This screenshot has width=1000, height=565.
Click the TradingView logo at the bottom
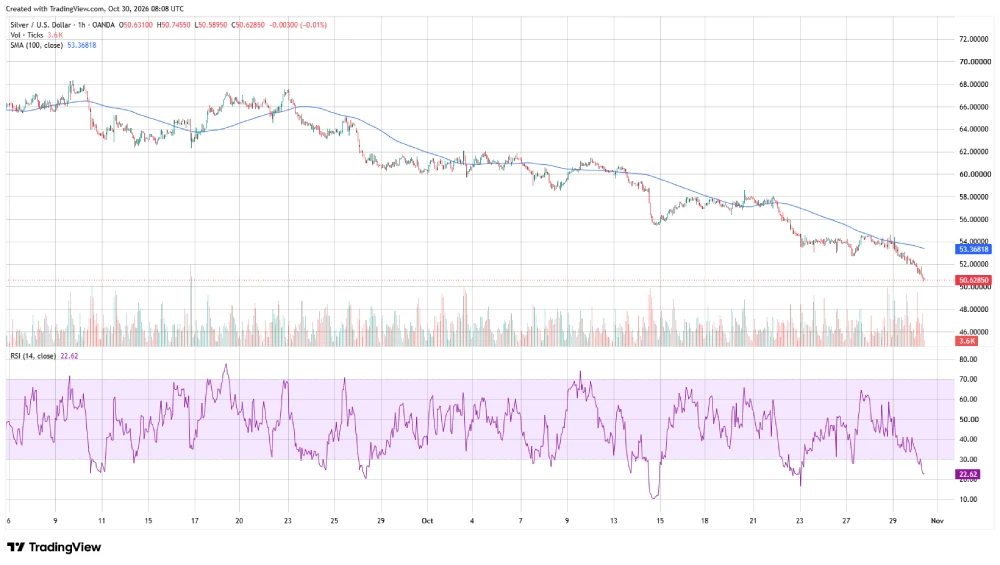[x=54, y=547]
